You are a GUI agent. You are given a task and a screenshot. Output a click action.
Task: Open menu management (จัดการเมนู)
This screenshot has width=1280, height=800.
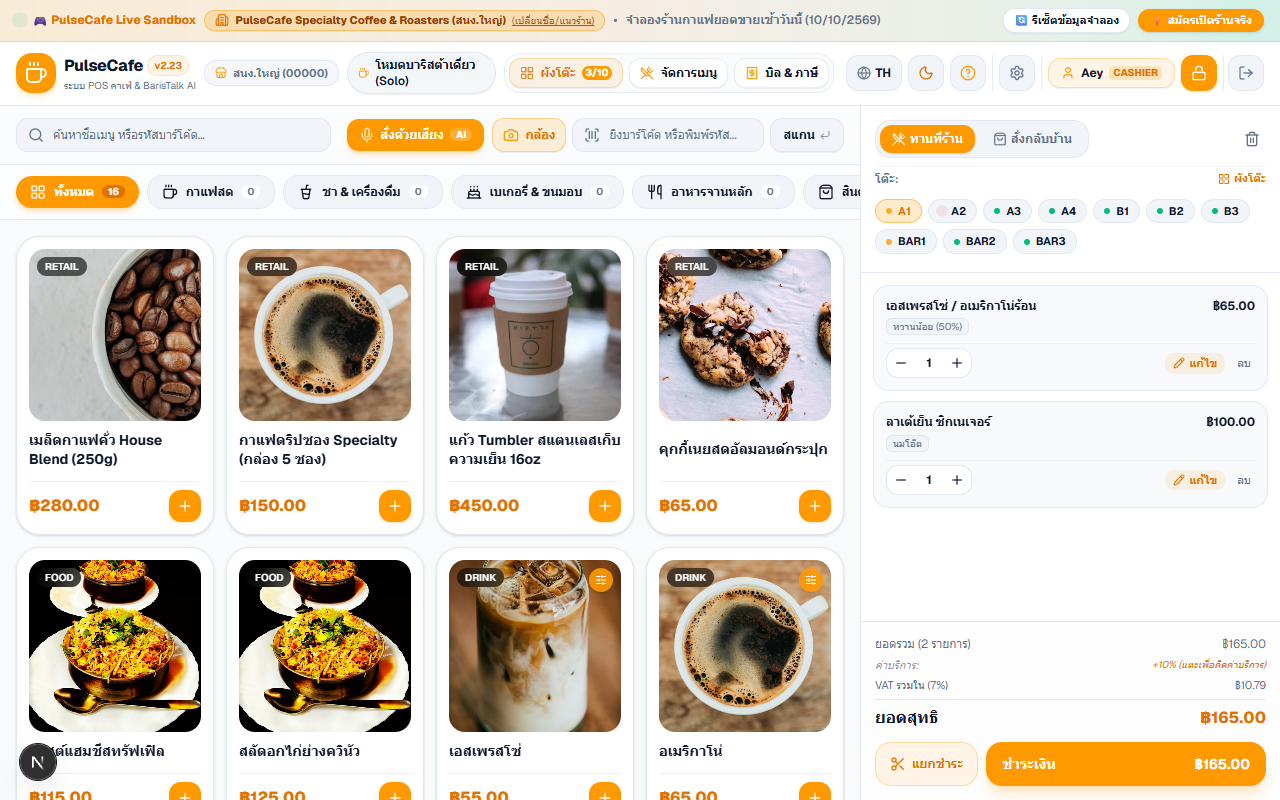[679, 73]
